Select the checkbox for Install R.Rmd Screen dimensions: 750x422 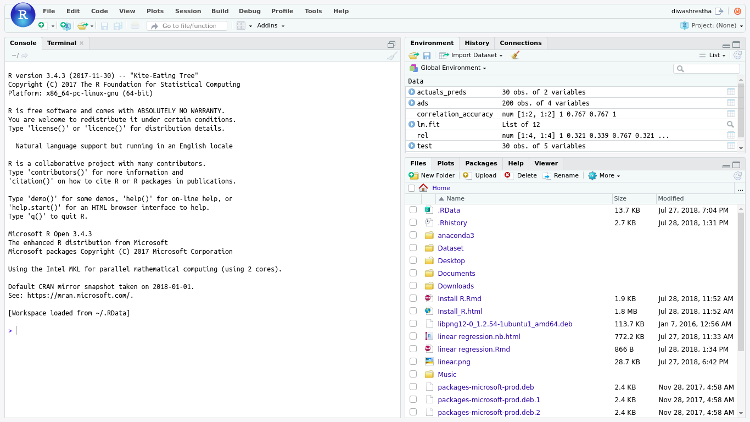(x=413, y=298)
